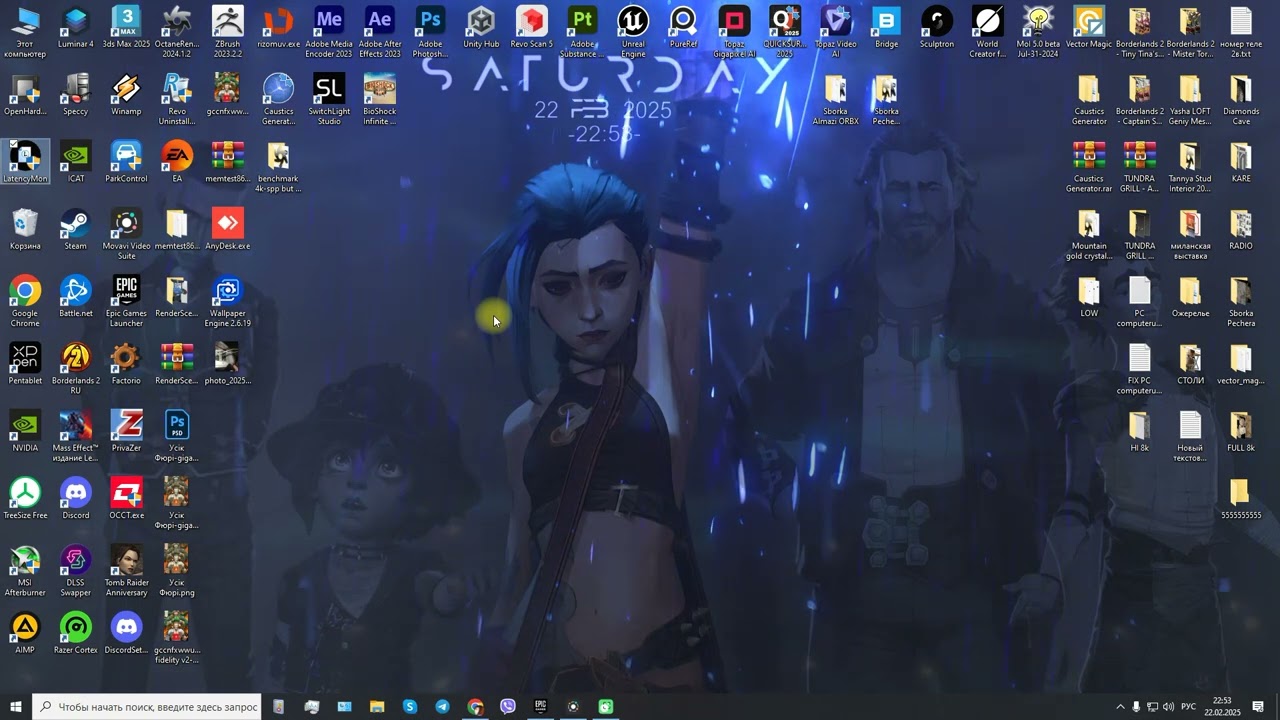The height and width of the screenshot is (720, 1280).
Task: Open the Windows Start menu
Action: (16, 707)
